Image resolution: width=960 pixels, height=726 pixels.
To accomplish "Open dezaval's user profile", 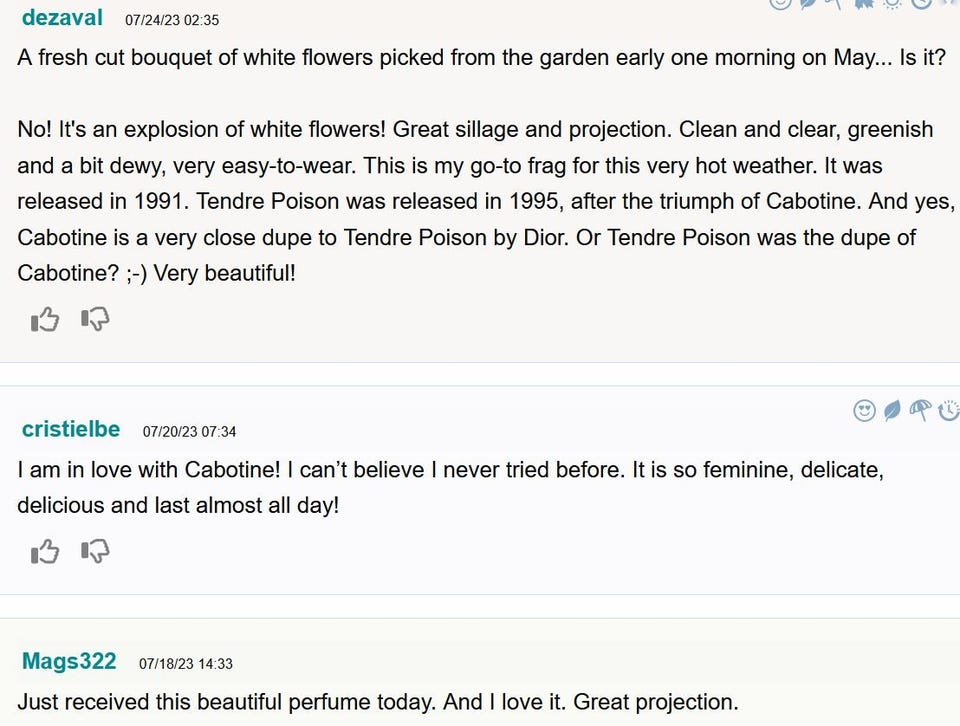I will pyautogui.click(x=63, y=18).
